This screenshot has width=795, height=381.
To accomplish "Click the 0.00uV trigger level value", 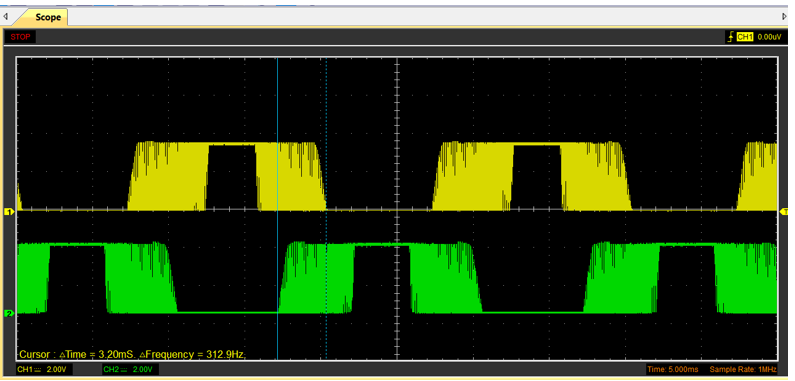I will tap(769, 37).
